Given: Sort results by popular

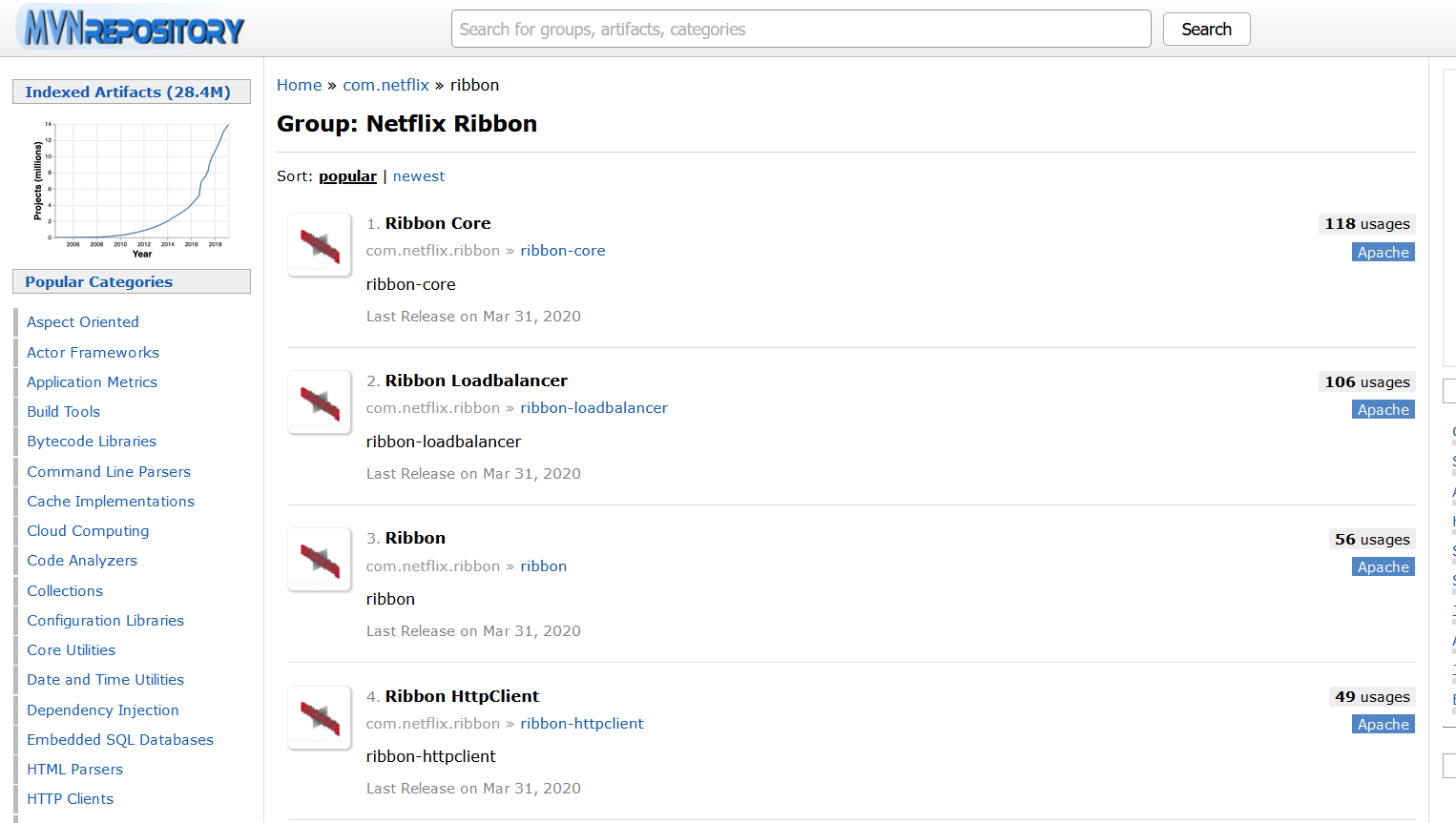Looking at the screenshot, I should click(x=347, y=176).
